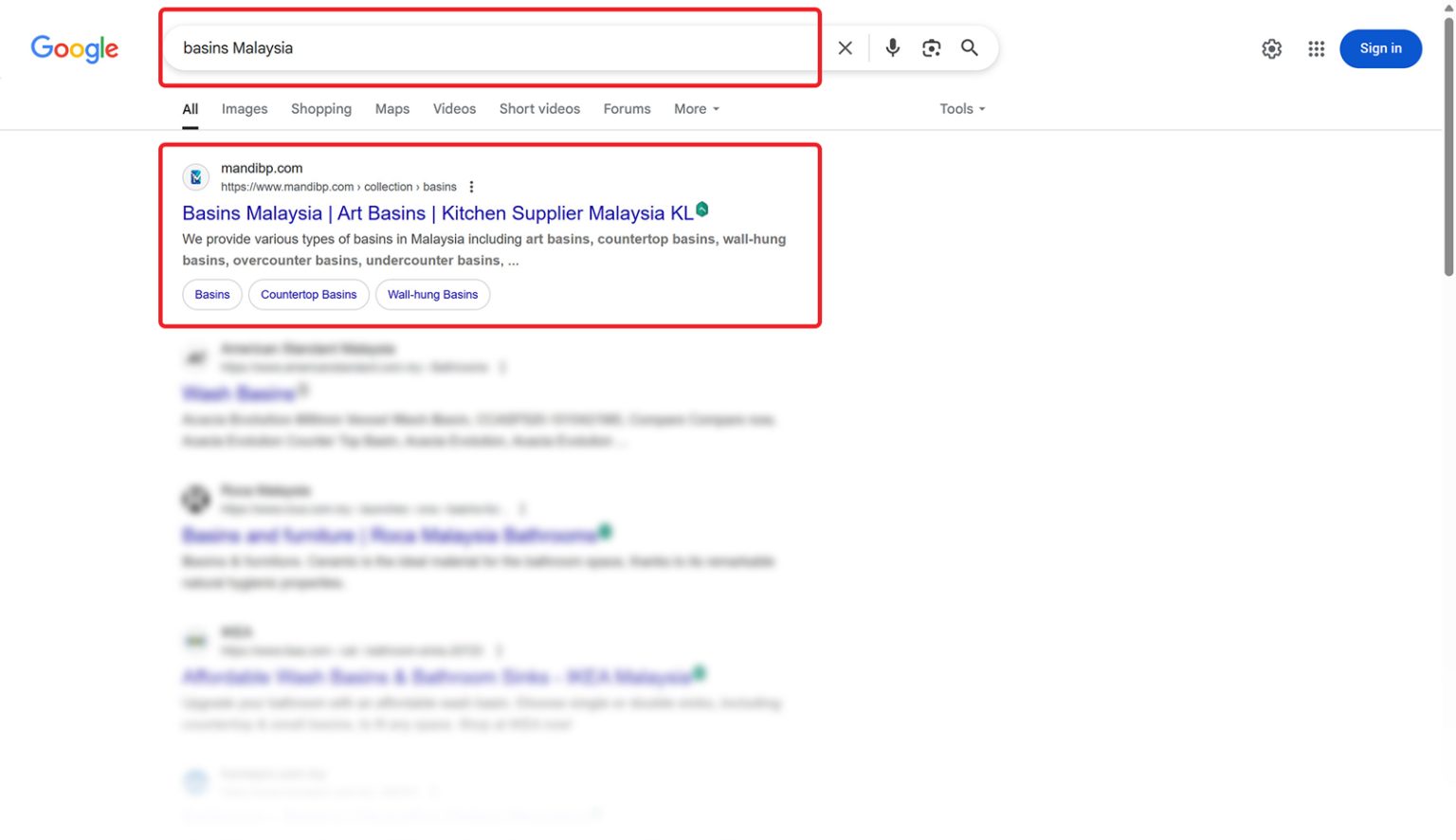This screenshot has height=840, width=1456.
Task: Switch to the Forums tab
Action: pos(628,109)
